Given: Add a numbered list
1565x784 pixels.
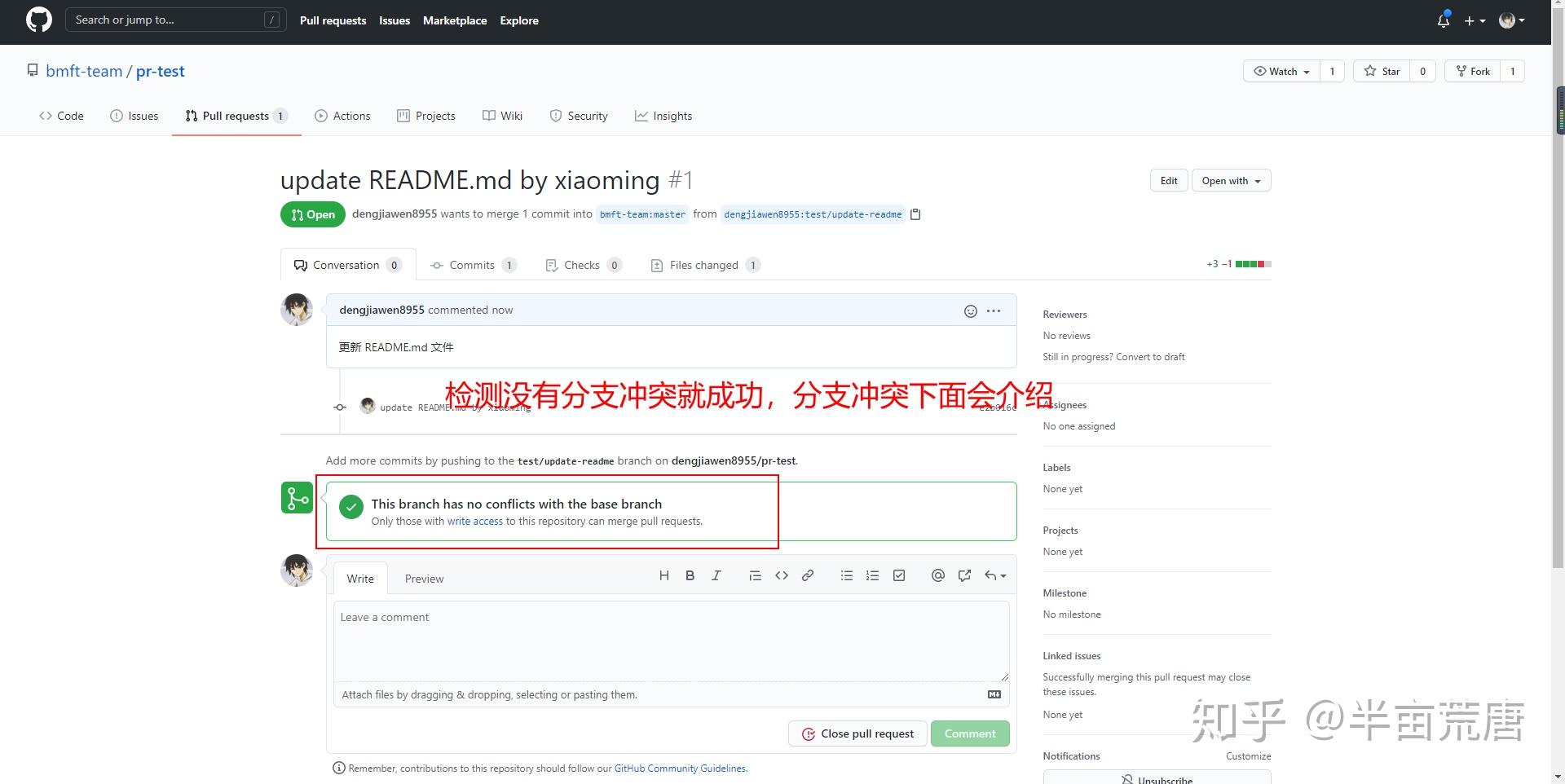Looking at the screenshot, I should click(x=872, y=575).
